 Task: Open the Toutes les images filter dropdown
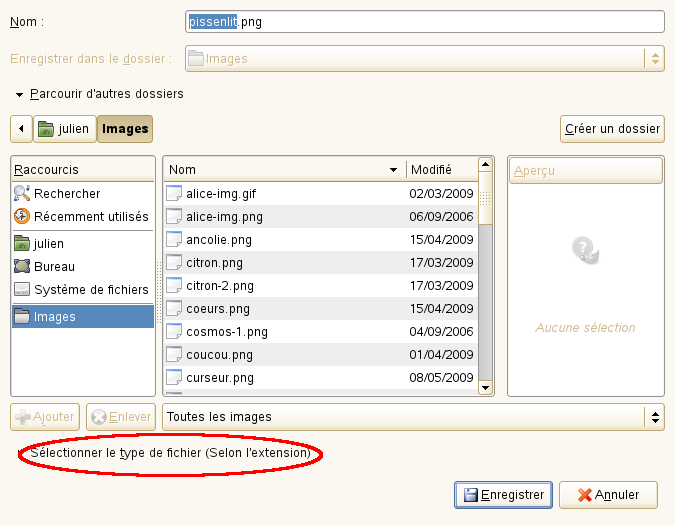(x=413, y=417)
